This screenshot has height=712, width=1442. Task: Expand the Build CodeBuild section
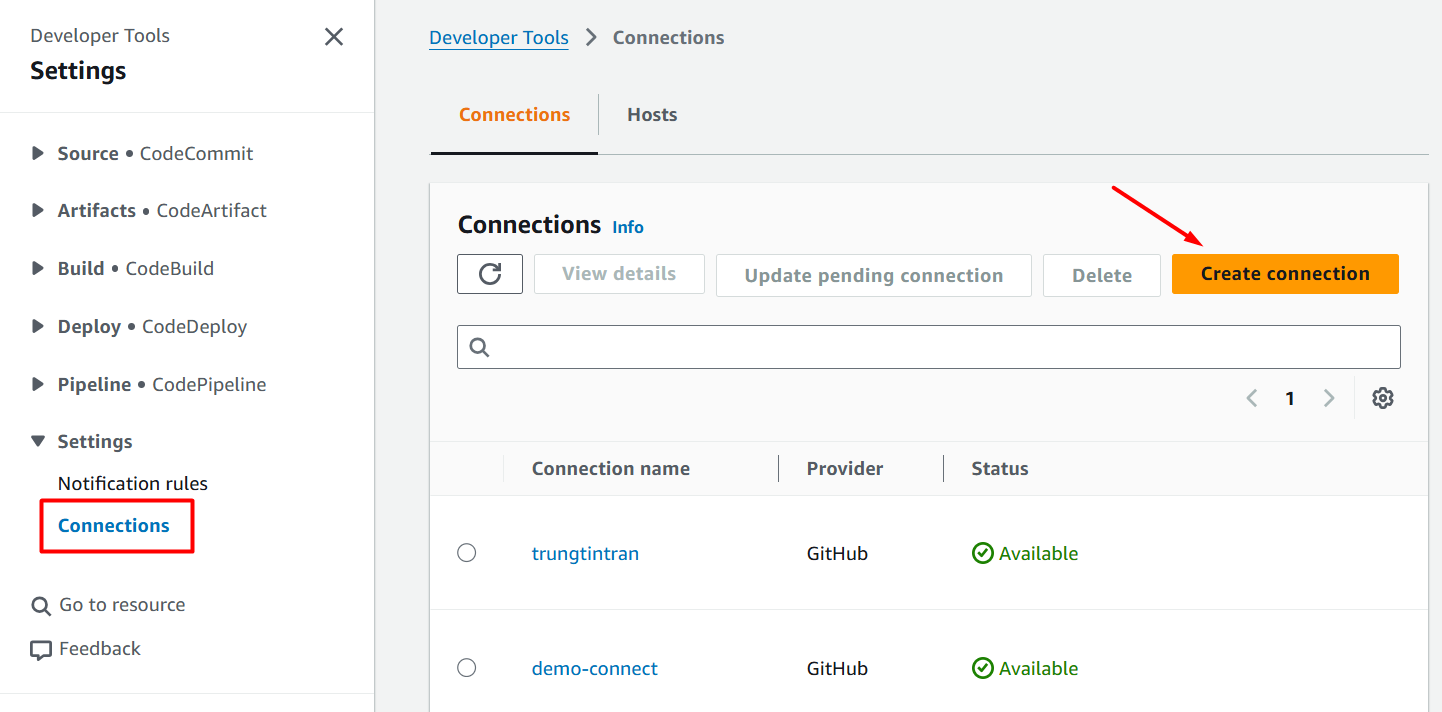[x=38, y=269]
